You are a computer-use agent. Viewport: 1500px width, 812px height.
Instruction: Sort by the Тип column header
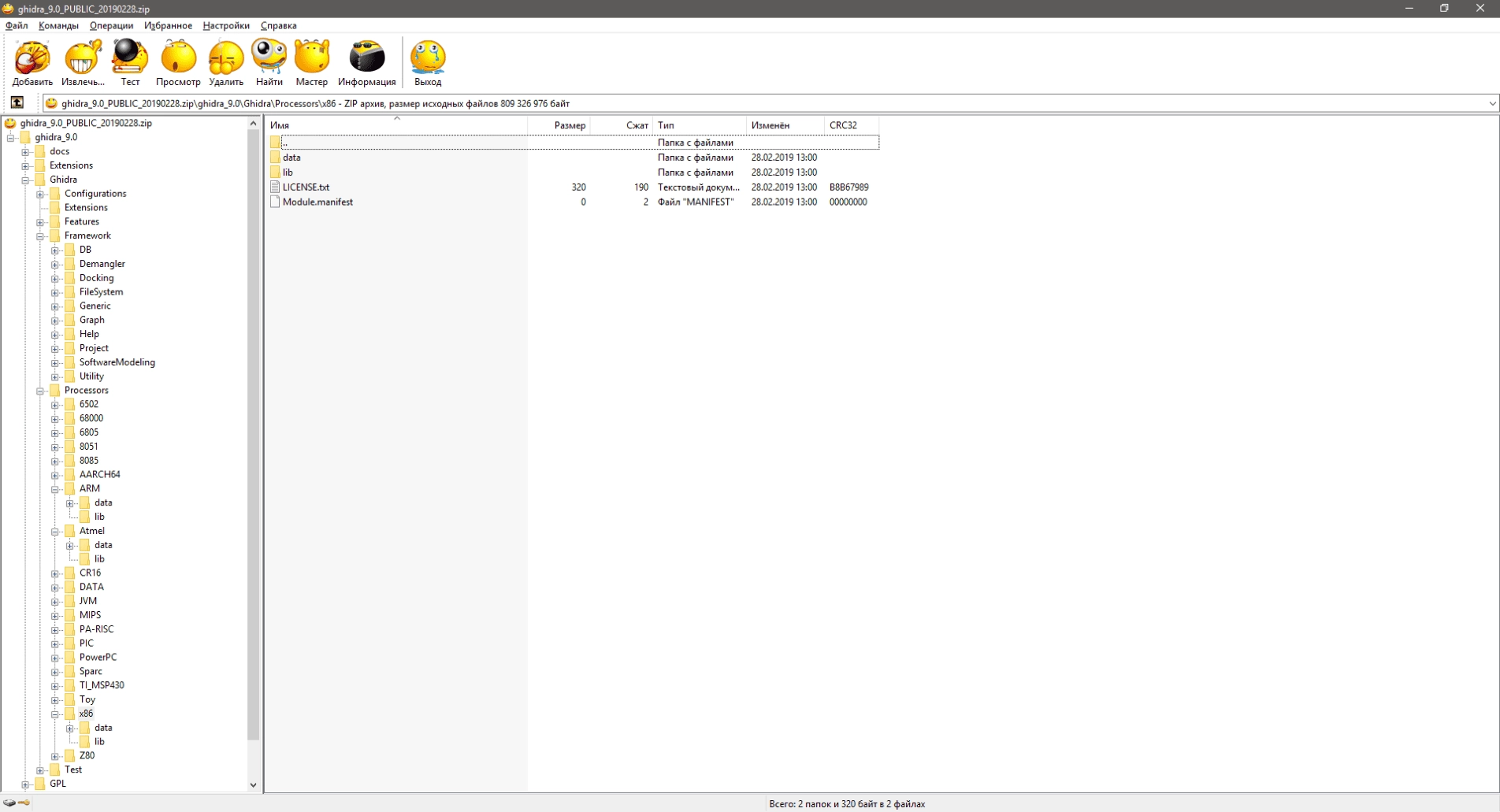tap(700, 125)
